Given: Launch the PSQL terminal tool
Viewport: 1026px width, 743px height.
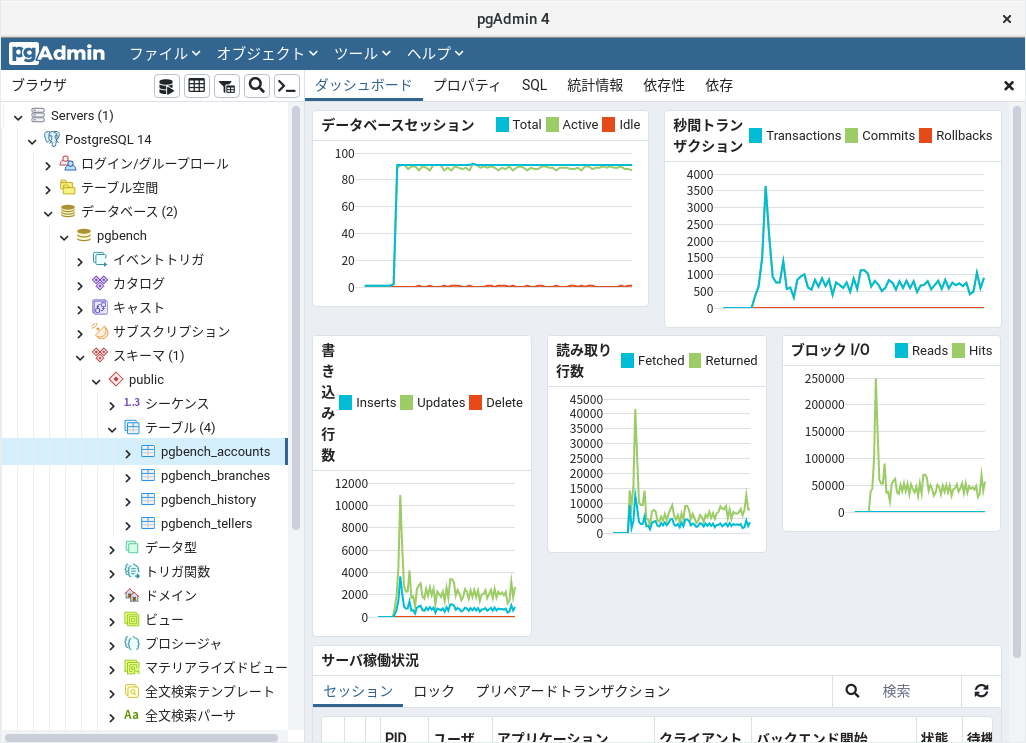Looking at the screenshot, I should click(x=287, y=86).
